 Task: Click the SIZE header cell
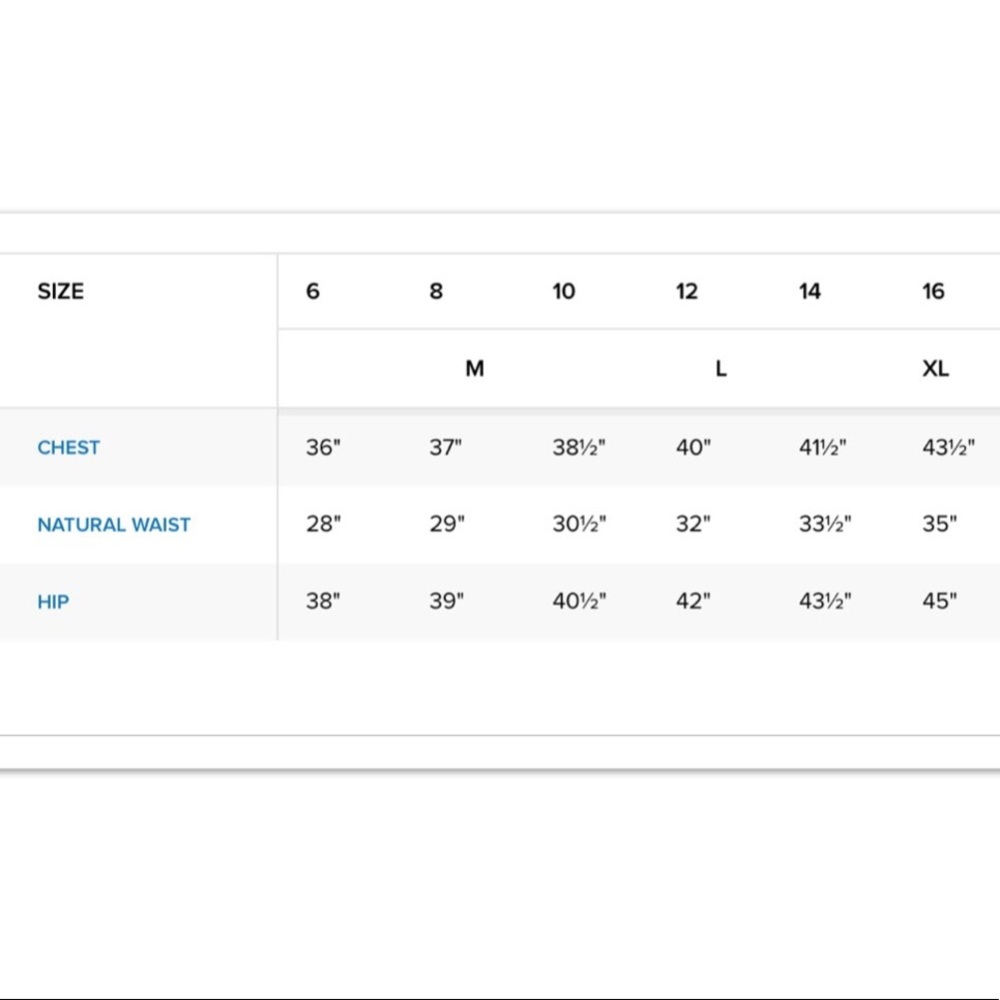[x=61, y=291]
